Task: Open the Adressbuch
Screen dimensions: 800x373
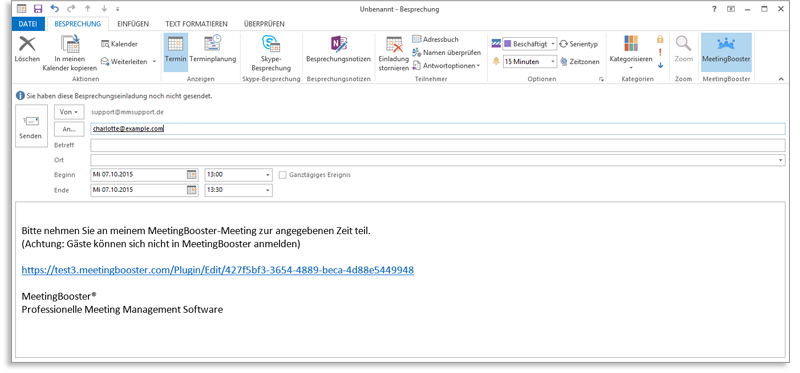Action: [x=435, y=39]
